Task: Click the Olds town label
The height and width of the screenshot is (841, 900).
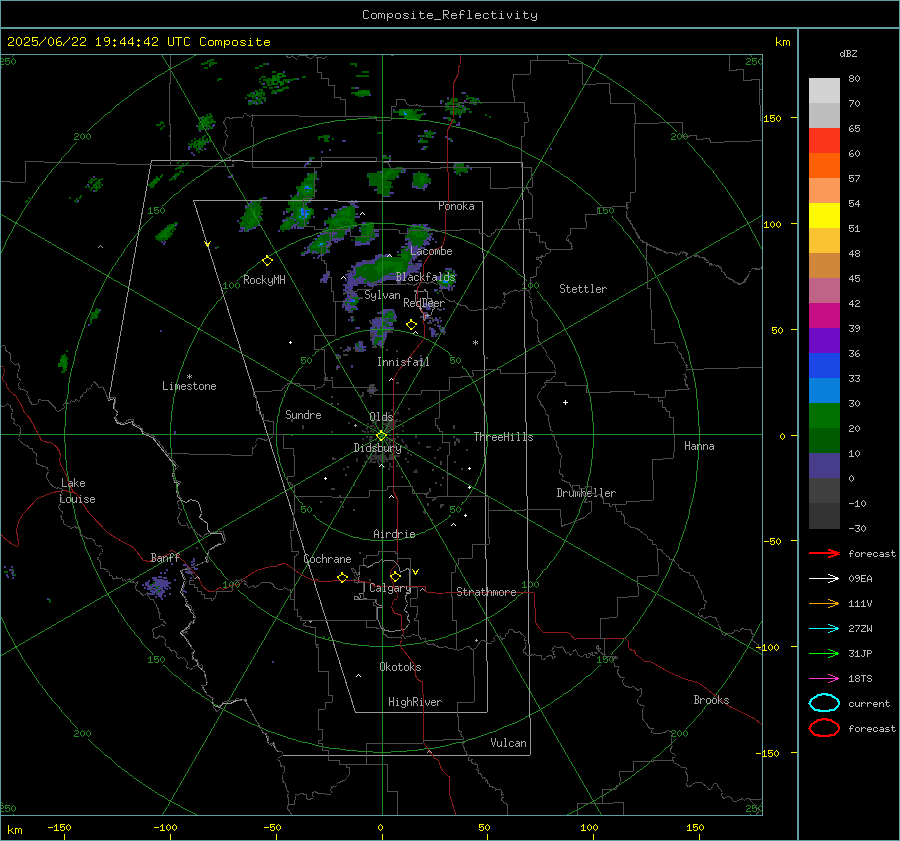Action: click(381, 417)
